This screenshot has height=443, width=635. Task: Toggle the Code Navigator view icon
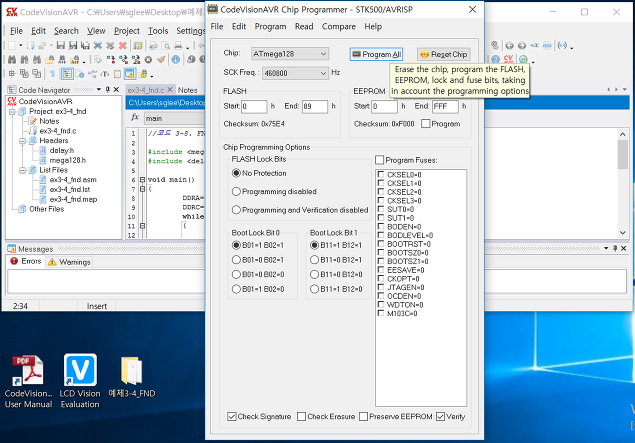[67, 74]
